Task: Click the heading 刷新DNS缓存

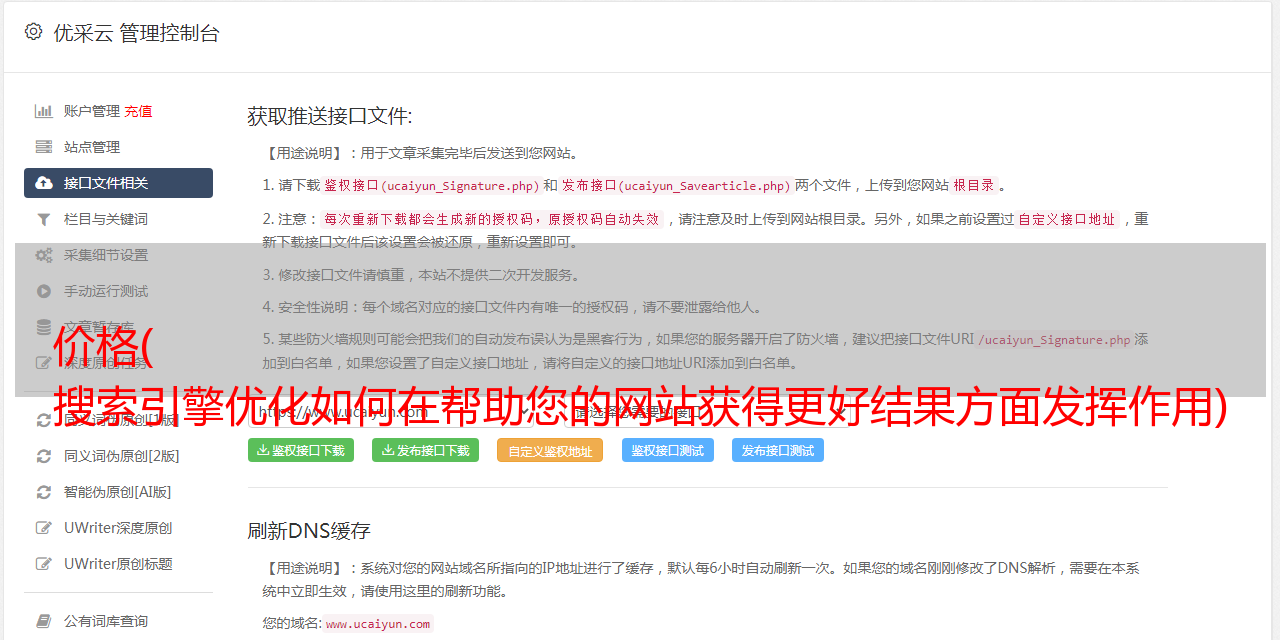Action: pos(309,531)
